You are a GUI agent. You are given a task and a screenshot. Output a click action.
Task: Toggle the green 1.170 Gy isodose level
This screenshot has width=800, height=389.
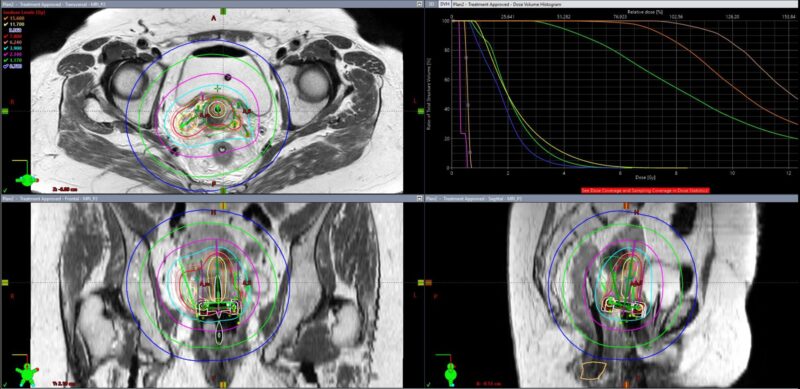(x=6, y=61)
